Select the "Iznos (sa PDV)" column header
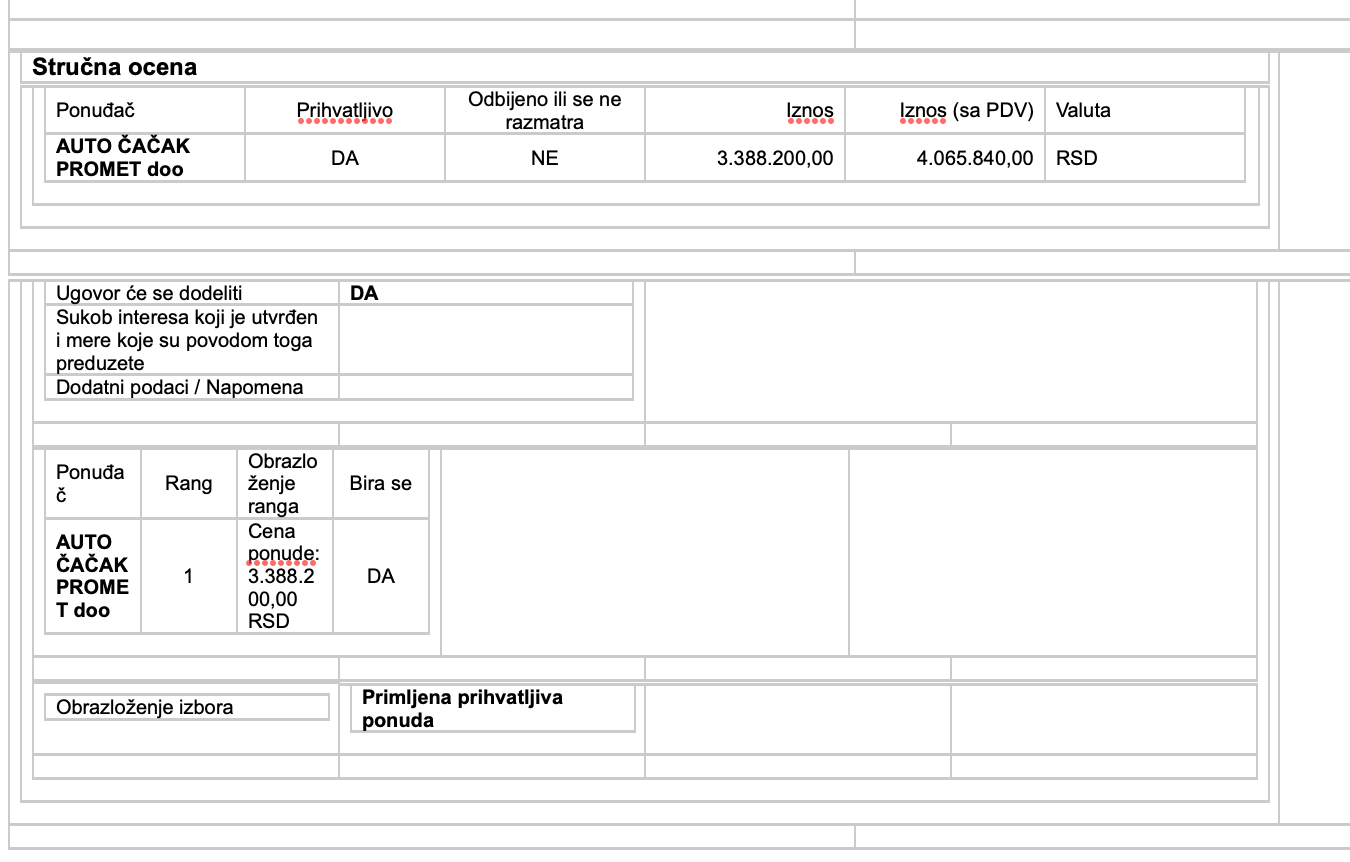The height and width of the screenshot is (862, 1350). pyautogui.click(x=966, y=110)
